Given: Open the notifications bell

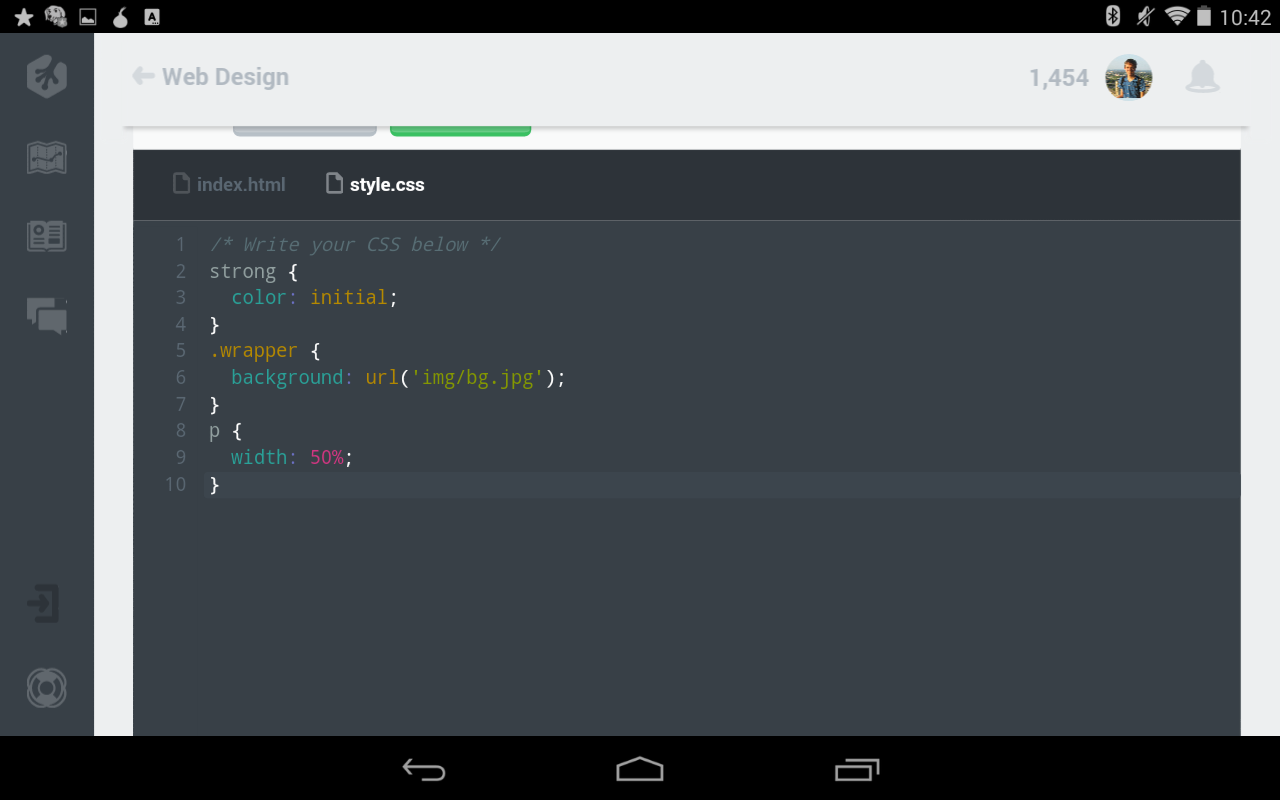Looking at the screenshot, I should (1202, 77).
